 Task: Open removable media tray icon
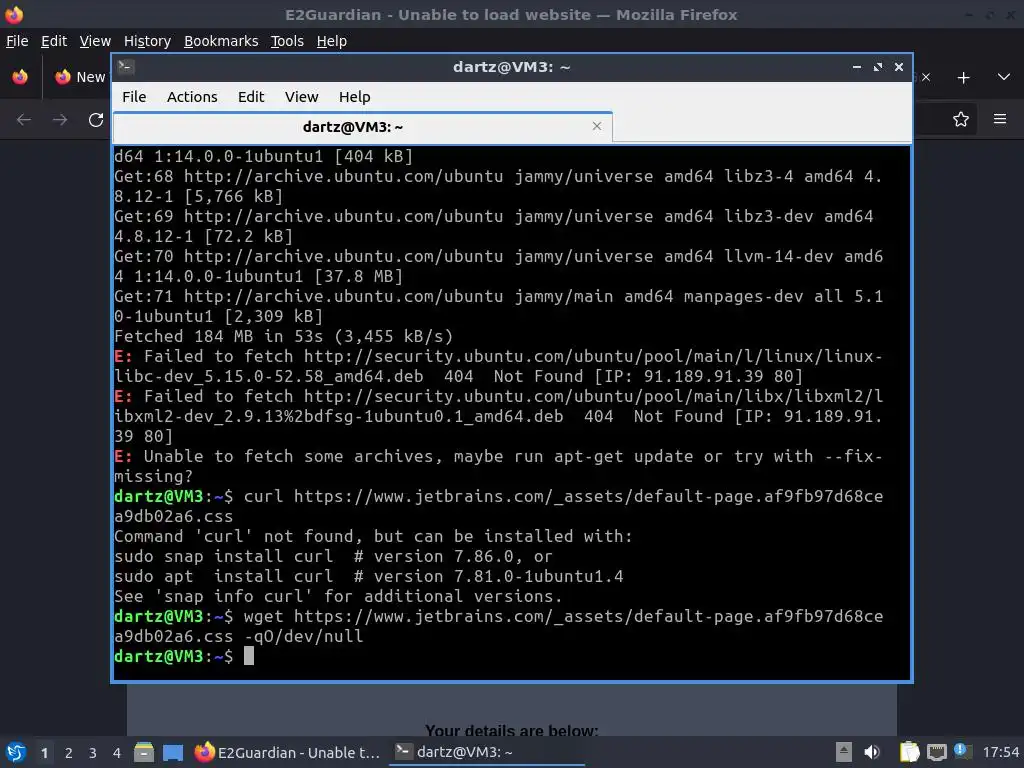coord(844,752)
